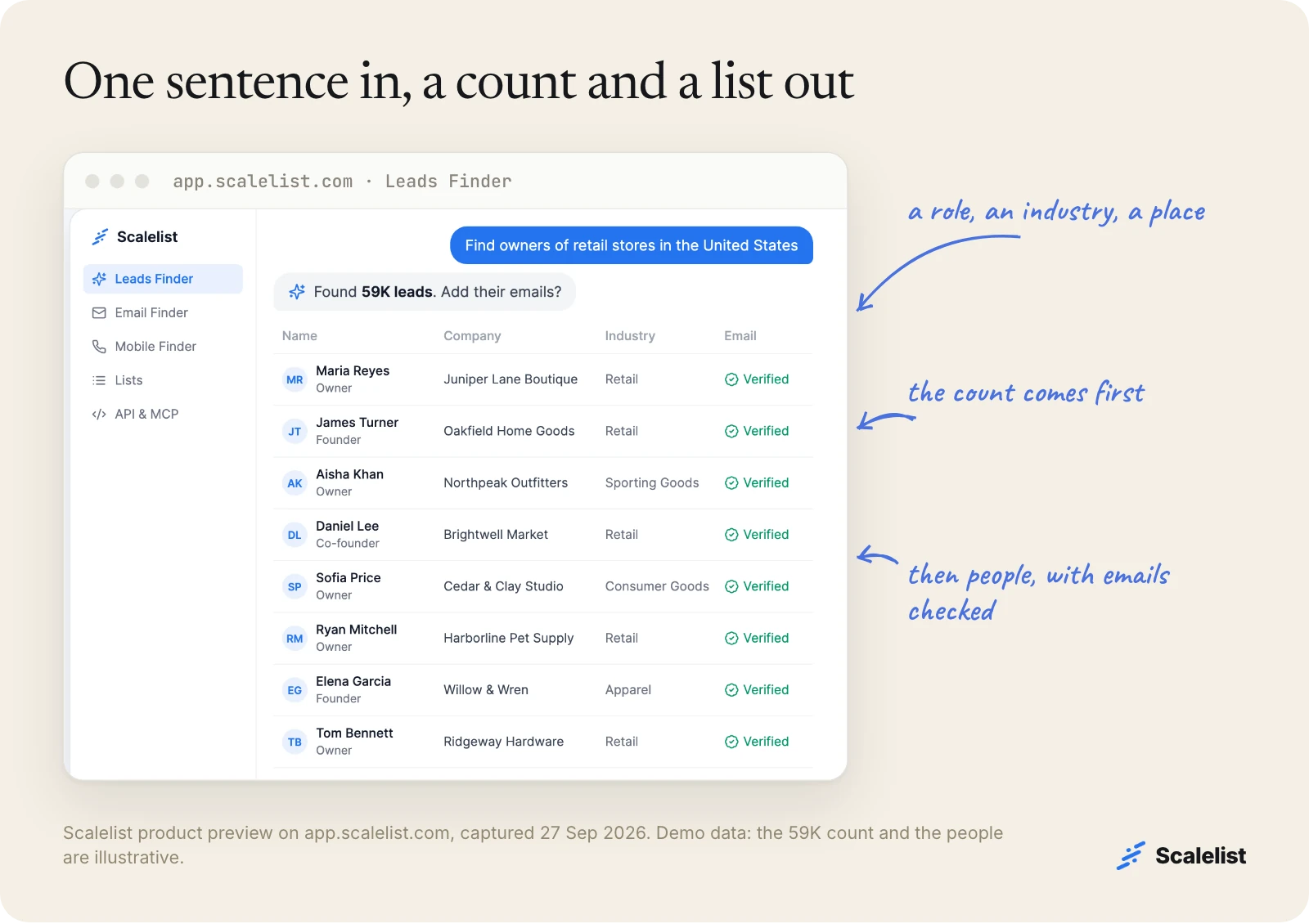Open Lists in the sidebar
Image resolution: width=1309 pixels, height=924 pixels.
point(163,380)
